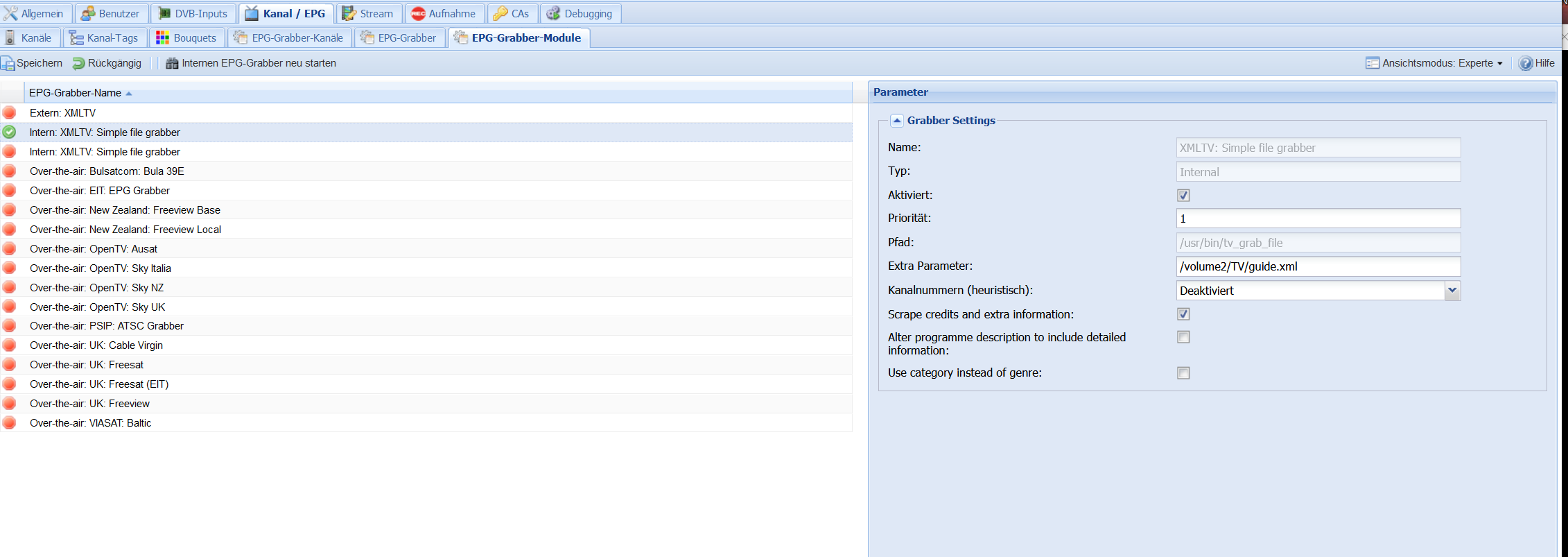Open the EPG-Grabber-Kanäle sub-tab

click(289, 37)
